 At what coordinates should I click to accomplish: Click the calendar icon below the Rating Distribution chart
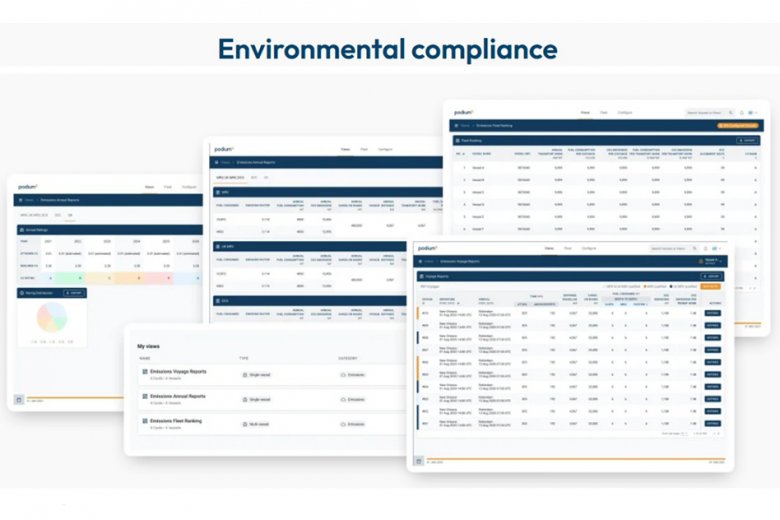point(19,400)
